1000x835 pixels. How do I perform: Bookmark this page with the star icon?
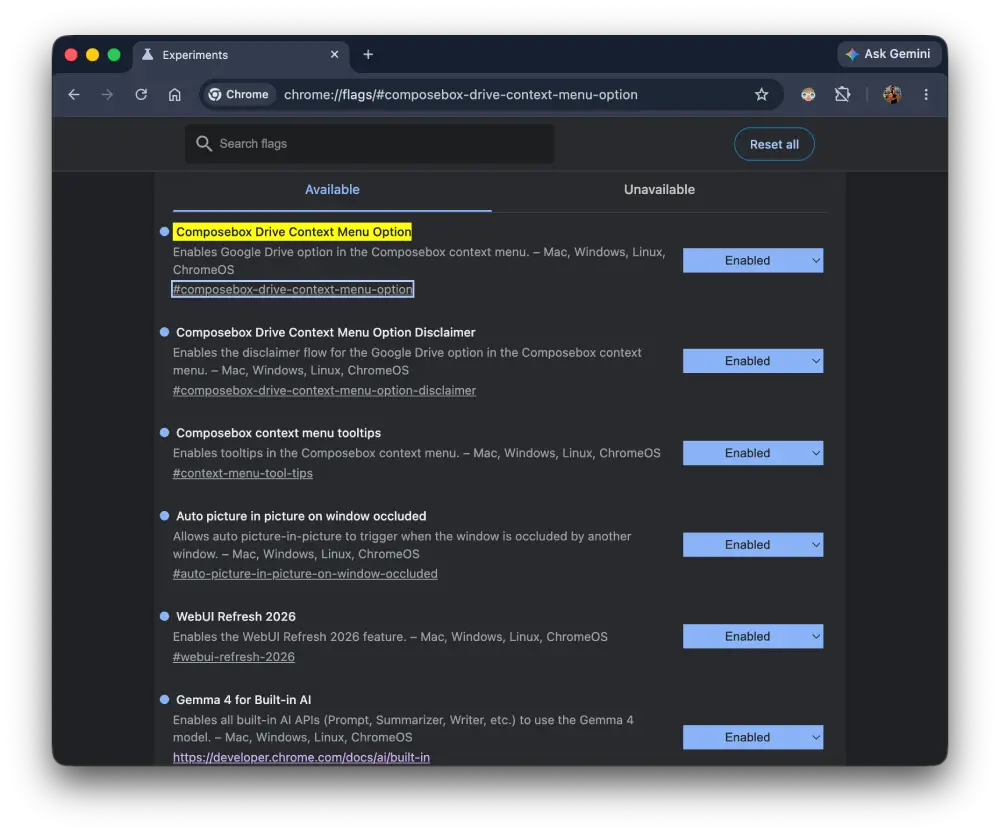point(761,94)
